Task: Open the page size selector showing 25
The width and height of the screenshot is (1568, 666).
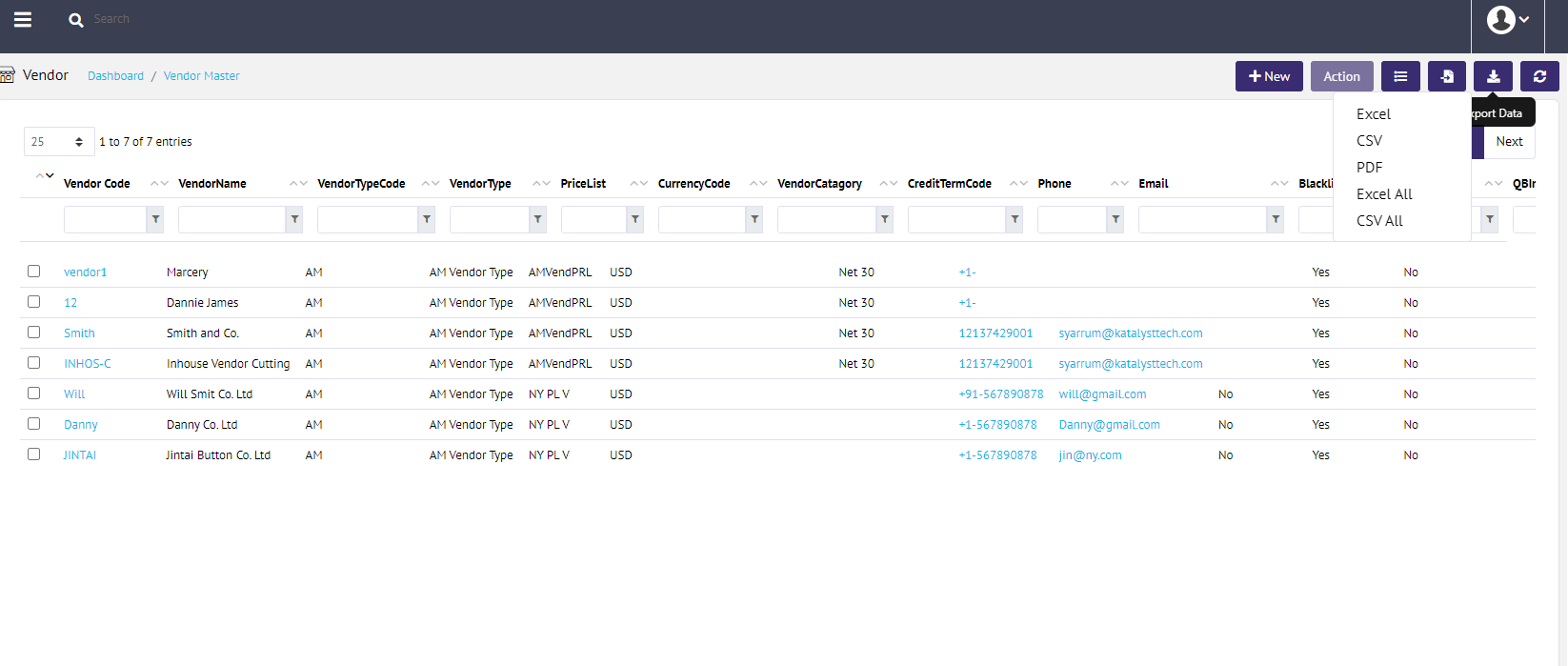Action: pos(58,141)
